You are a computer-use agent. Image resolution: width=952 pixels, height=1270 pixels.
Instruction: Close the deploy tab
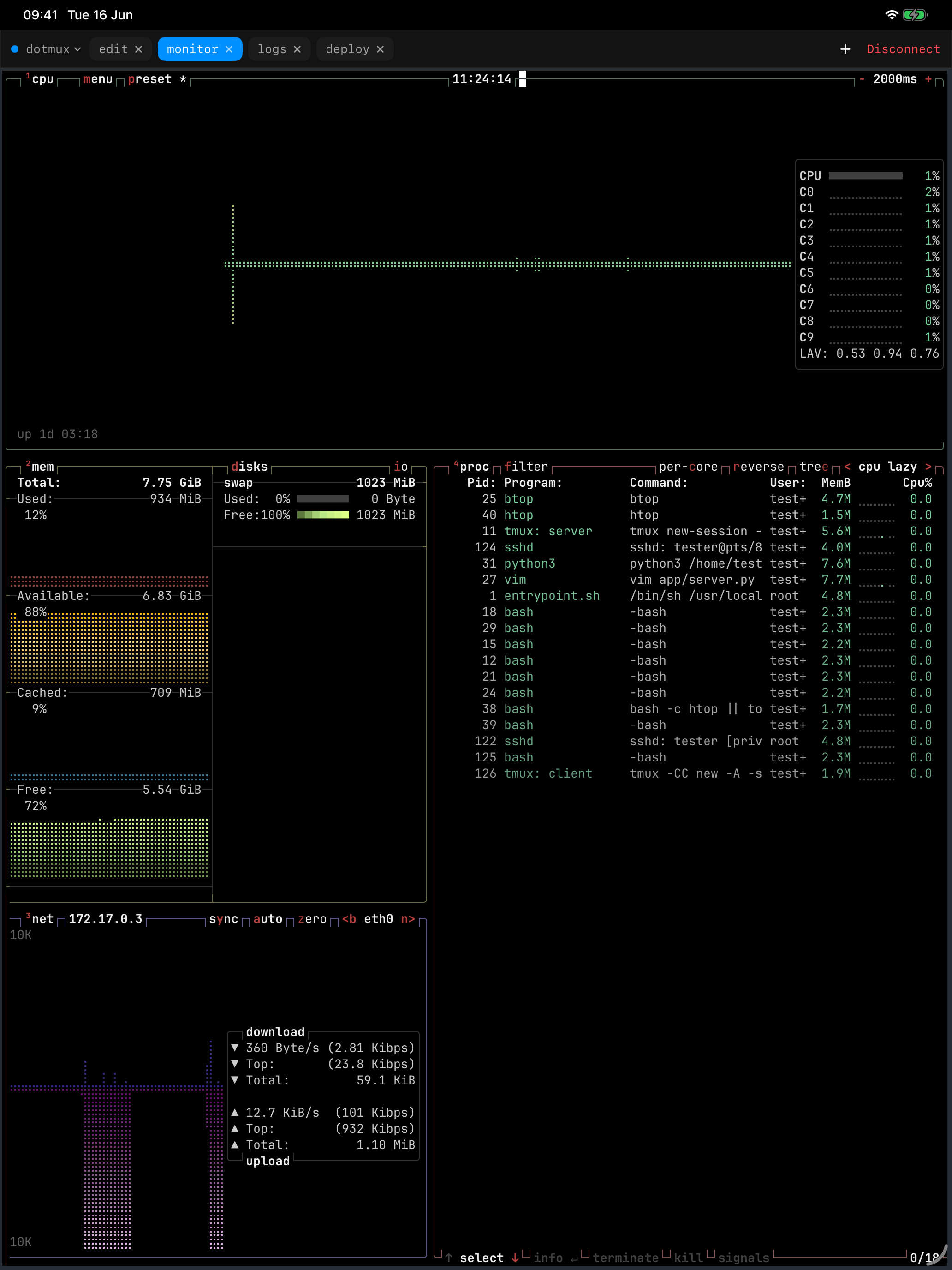380,49
